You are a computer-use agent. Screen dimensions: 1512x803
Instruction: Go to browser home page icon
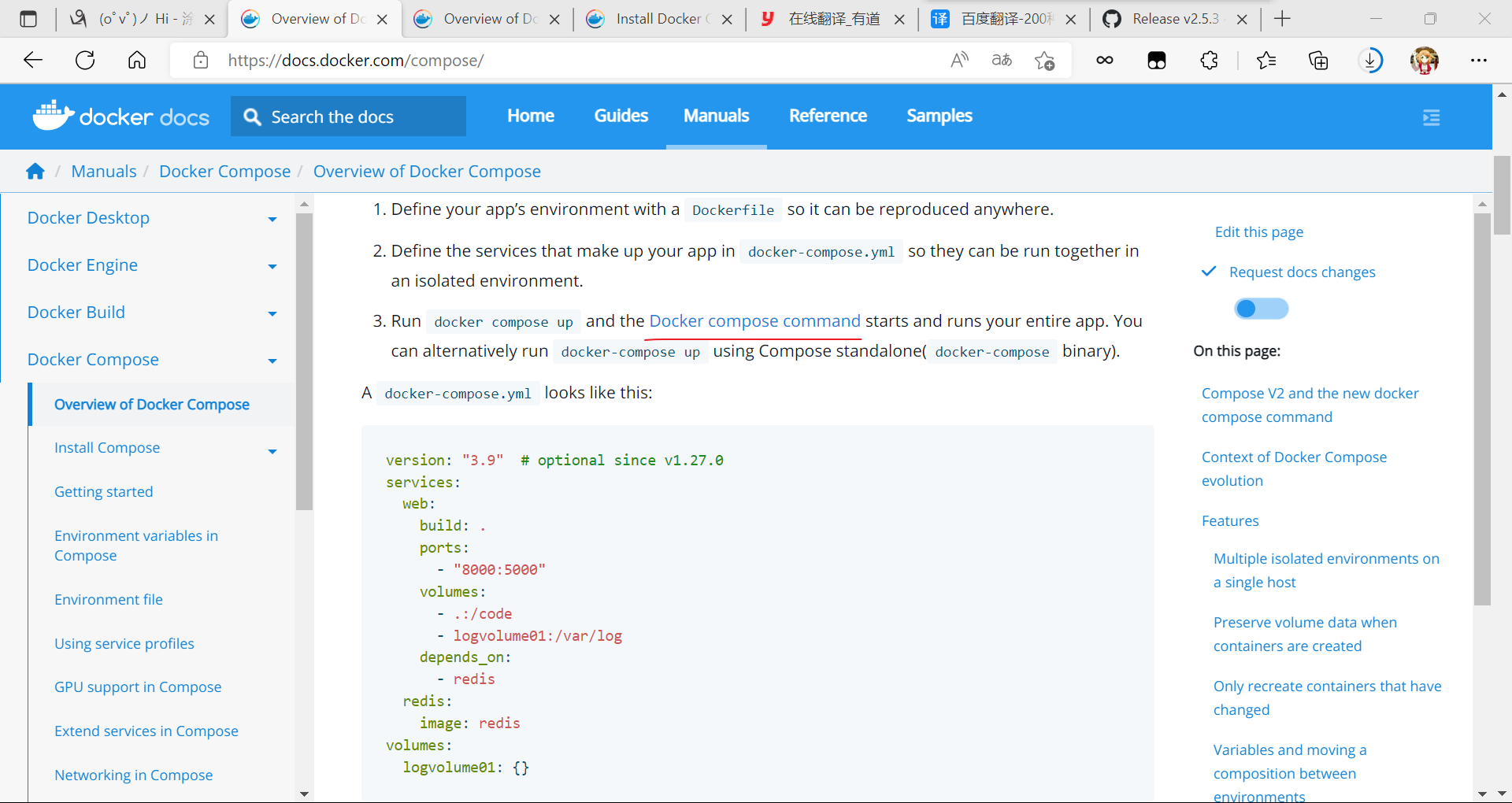coord(137,61)
